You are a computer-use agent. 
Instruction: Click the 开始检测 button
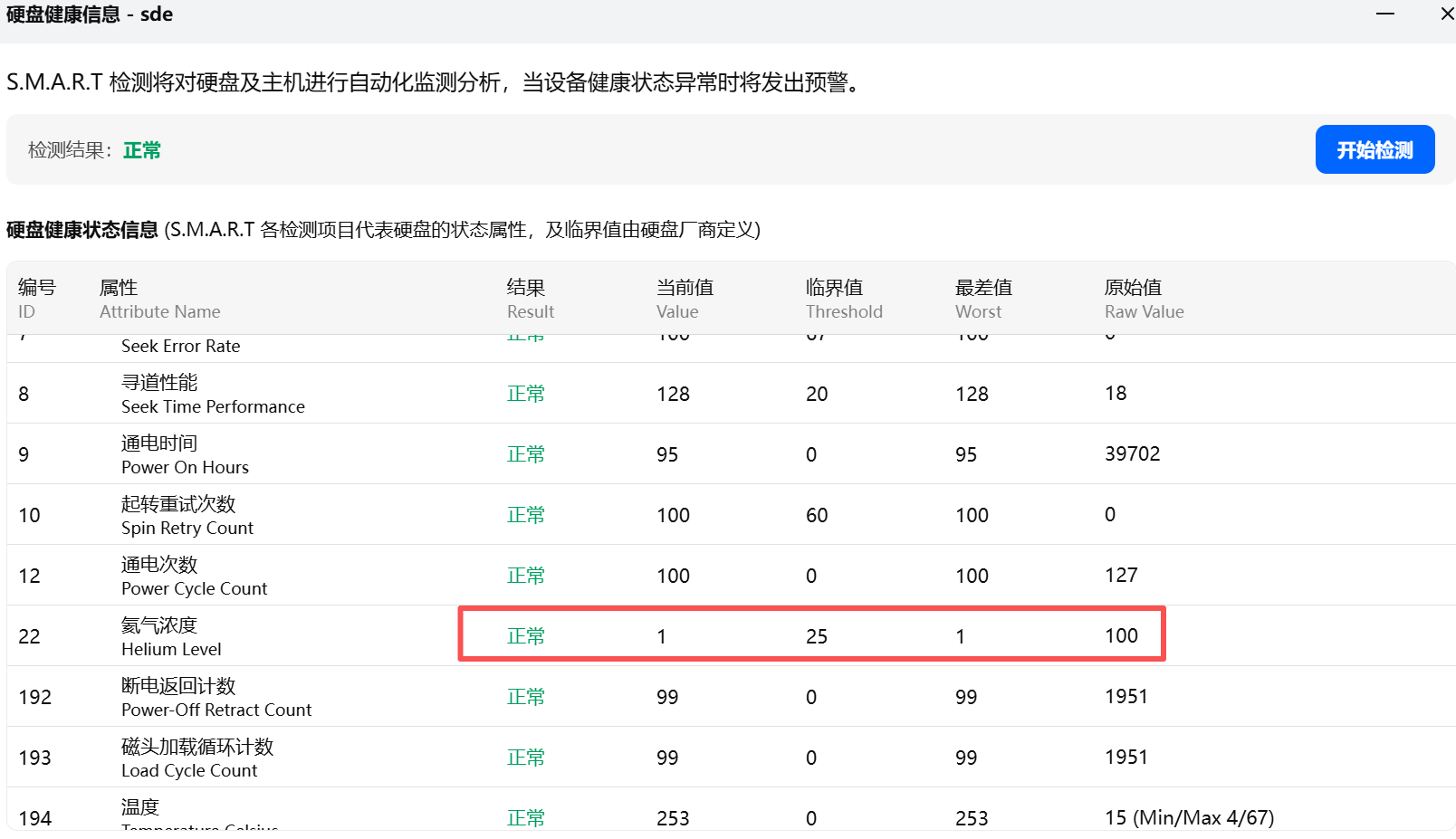coord(1374,149)
